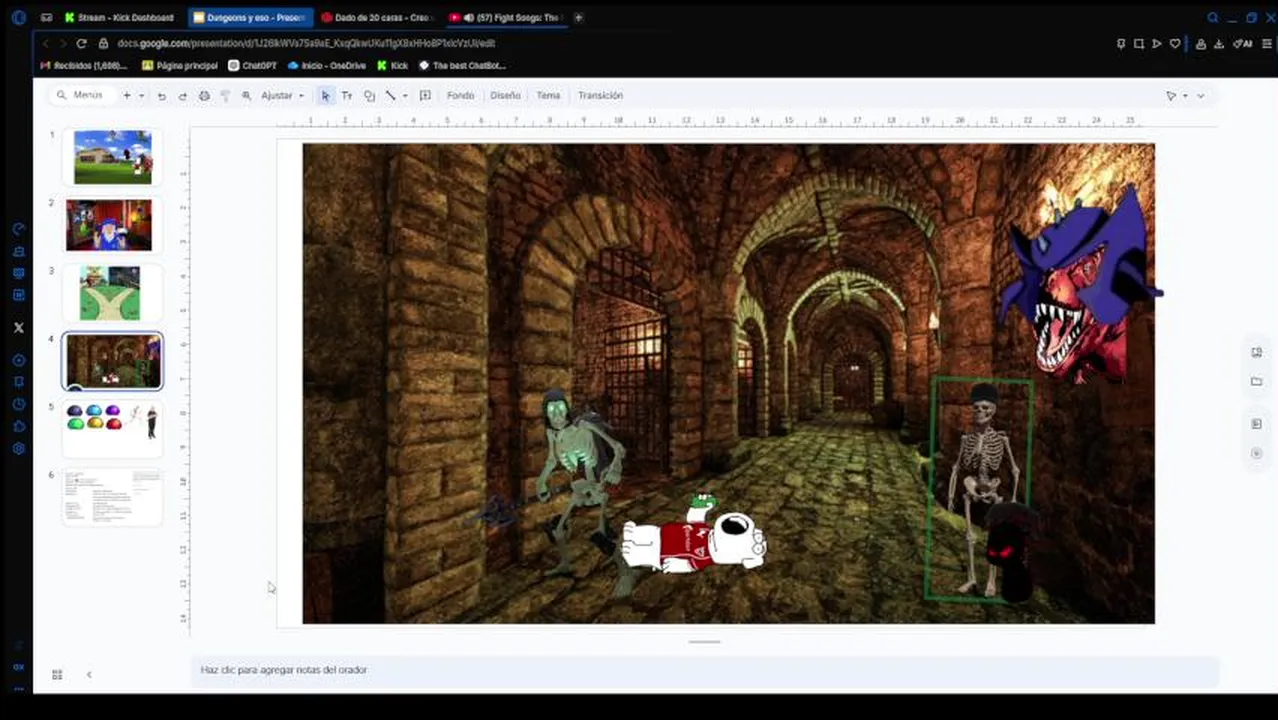
Task: Collapse the slide filmstrip panel
Action: coord(89,675)
